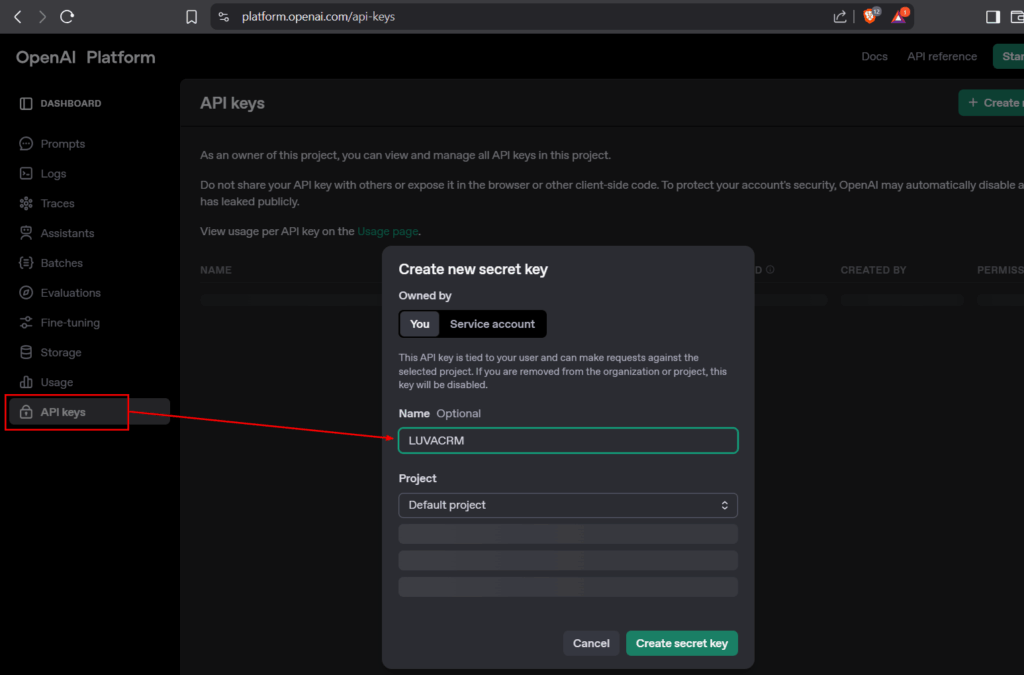This screenshot has width=1024, height=675.
Task: Open Prompts in the sidebar
Action: point(63,144)
